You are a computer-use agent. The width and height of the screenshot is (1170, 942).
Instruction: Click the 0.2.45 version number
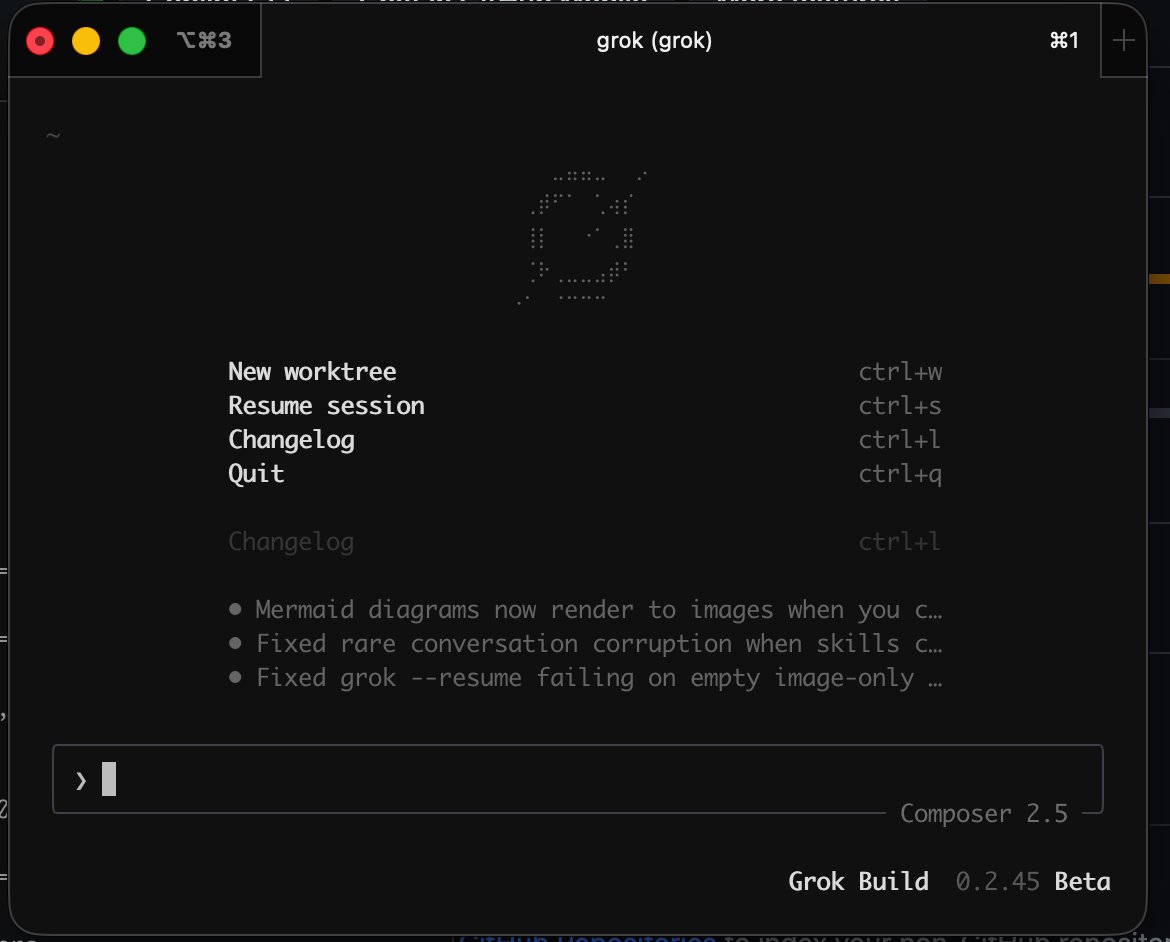(x=997, y=882)
